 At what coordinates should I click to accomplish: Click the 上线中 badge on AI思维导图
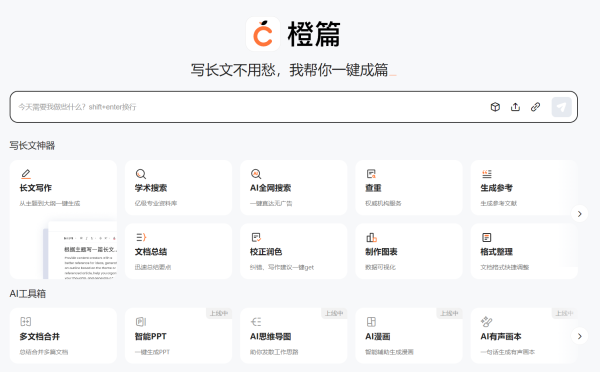pos(334,313)
